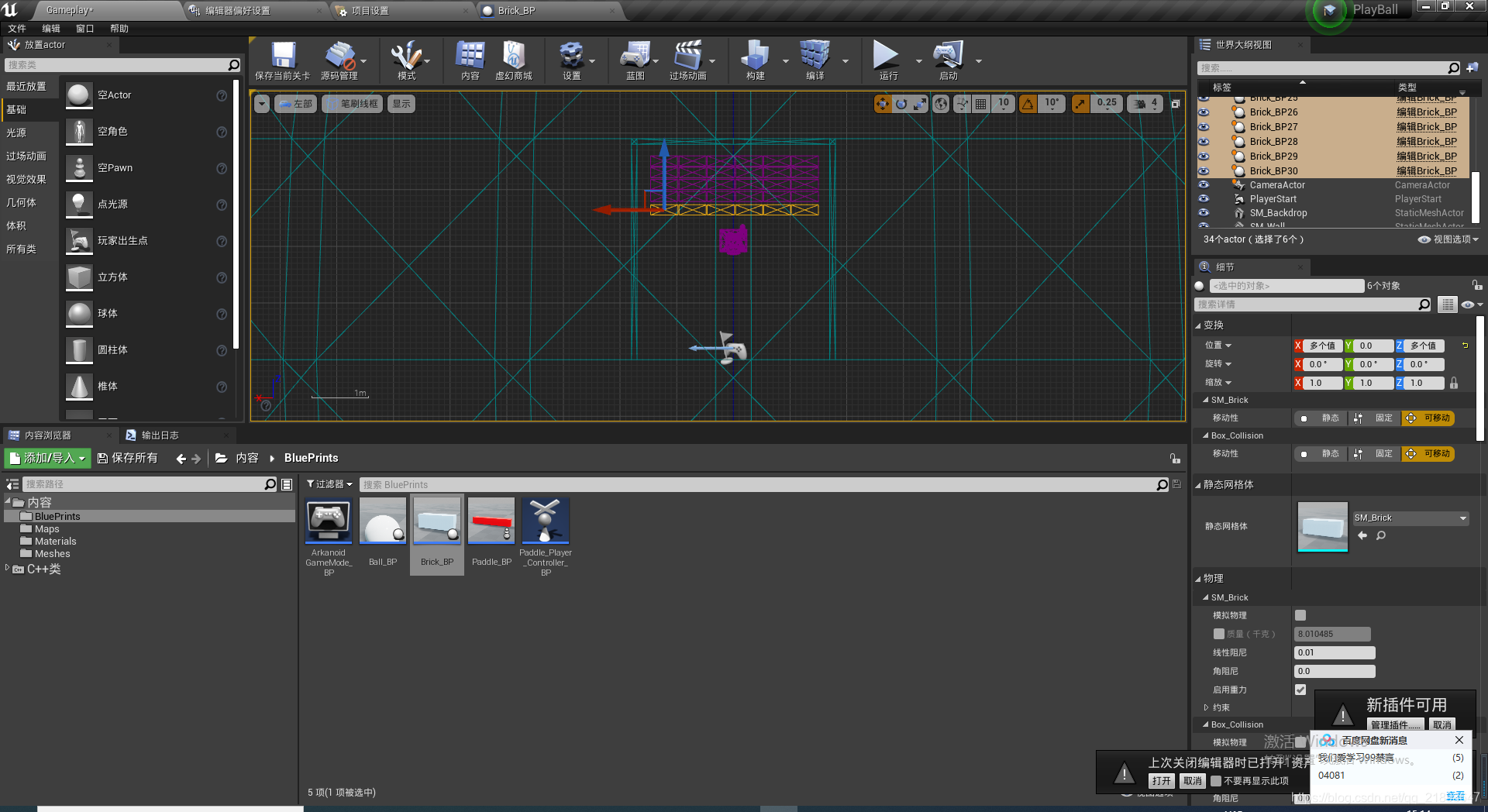Click the Lit/wireframe view mode button
The width and height of the screenshot is (1488, 812).
(x=353, y=104)
